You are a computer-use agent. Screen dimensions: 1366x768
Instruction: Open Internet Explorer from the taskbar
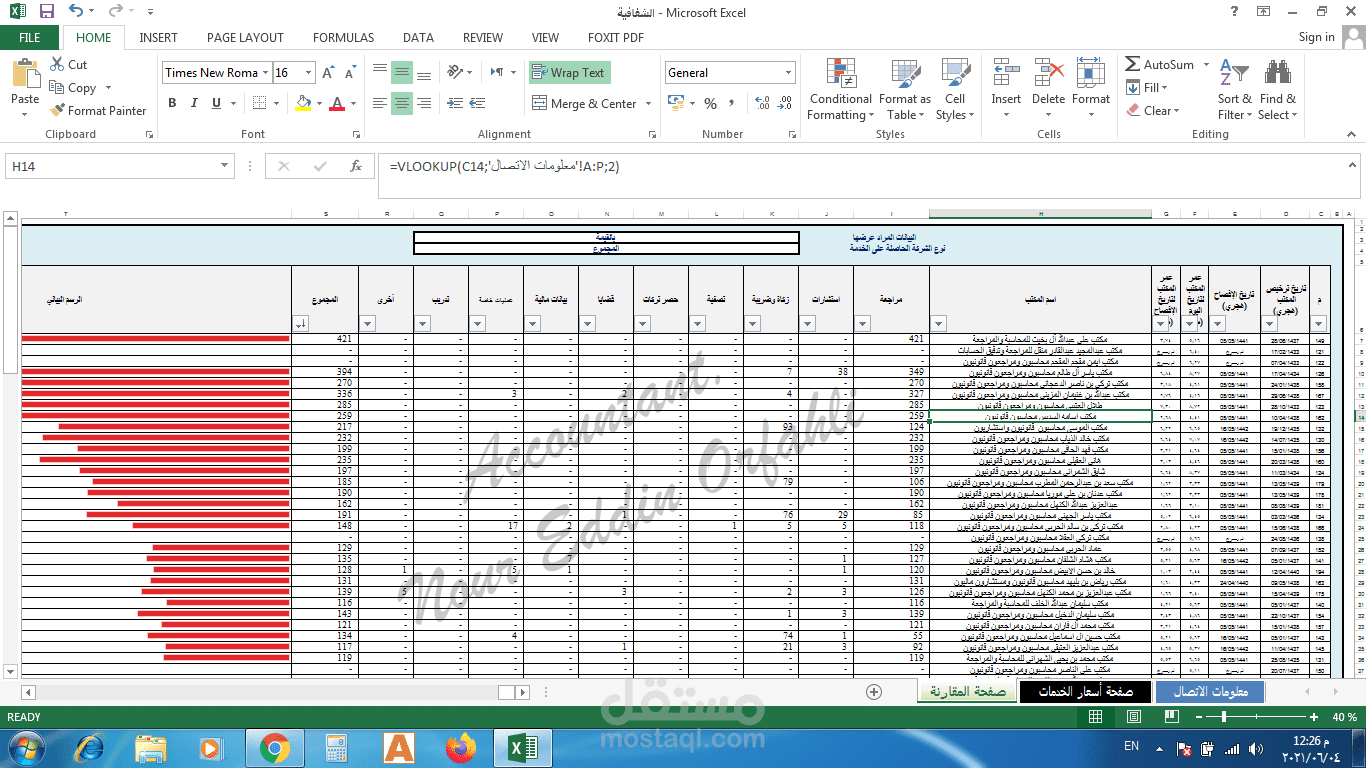pos(89,747)
